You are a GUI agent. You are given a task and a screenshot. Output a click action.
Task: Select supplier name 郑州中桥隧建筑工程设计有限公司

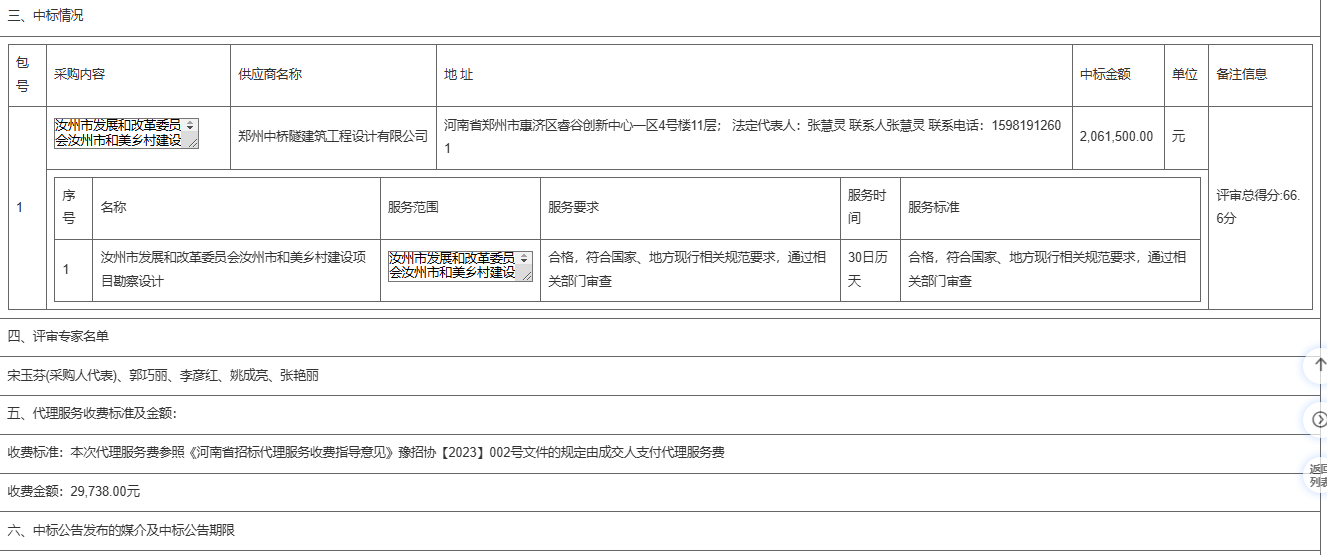point(332,137)
